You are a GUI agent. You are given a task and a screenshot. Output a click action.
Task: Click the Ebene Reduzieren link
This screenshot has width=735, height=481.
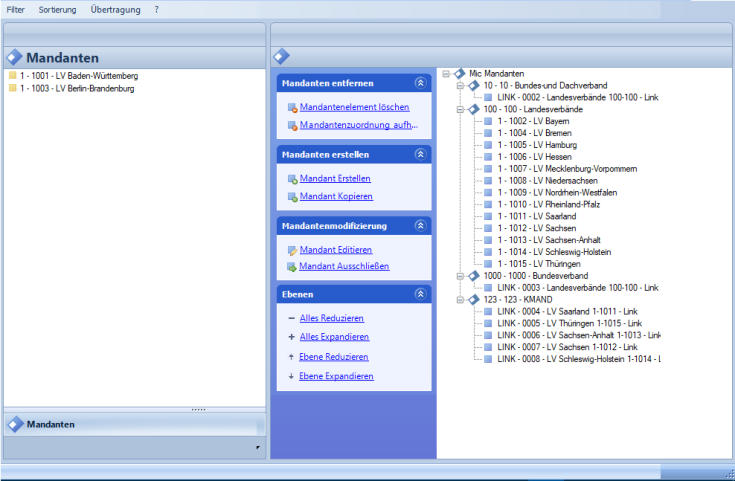(x=334, y=357)
